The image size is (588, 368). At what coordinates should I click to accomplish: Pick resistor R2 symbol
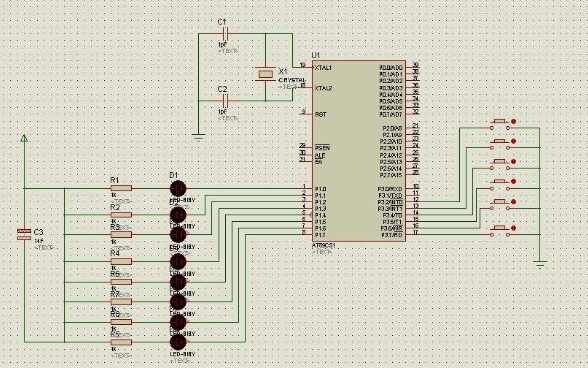coord(121,215)
